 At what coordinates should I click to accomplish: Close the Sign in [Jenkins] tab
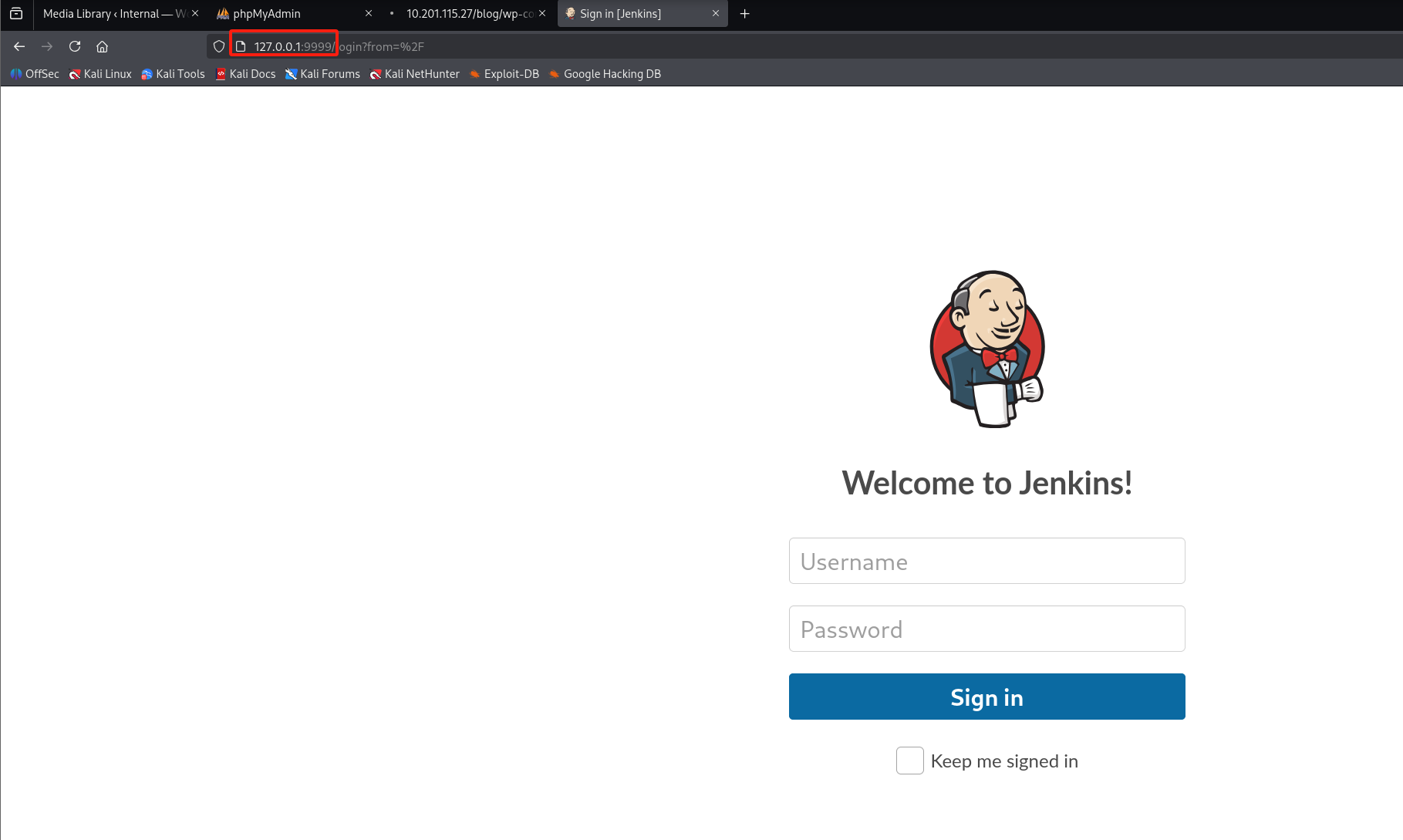(x=716, y=14)
